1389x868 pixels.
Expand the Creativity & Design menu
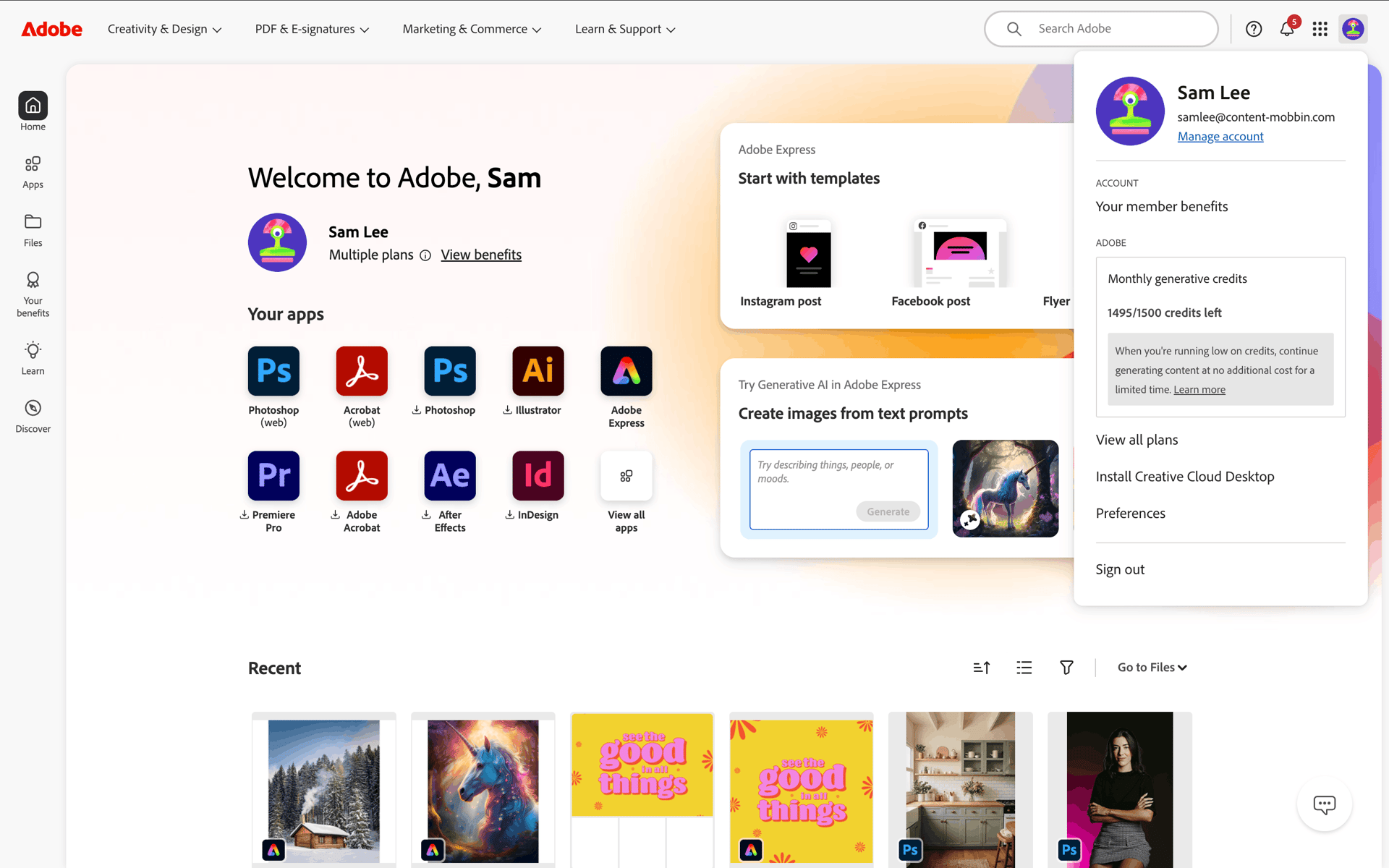click(x=165, y=29)
